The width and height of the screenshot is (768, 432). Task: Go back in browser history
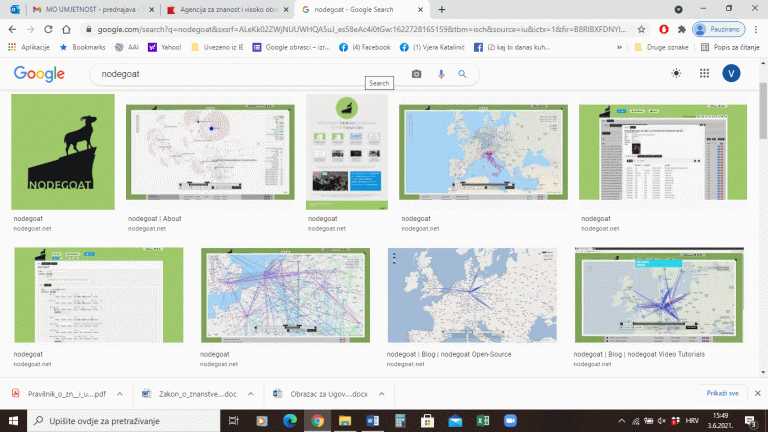point(12,29)
